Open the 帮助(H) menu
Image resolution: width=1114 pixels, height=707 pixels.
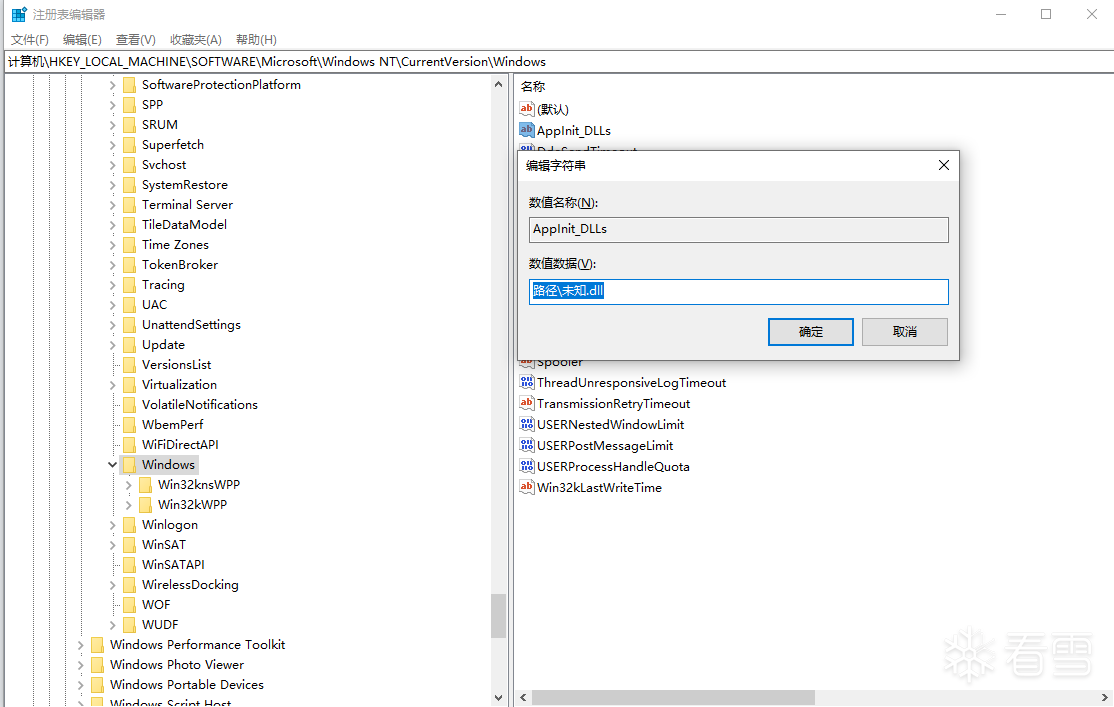(256, 40)
